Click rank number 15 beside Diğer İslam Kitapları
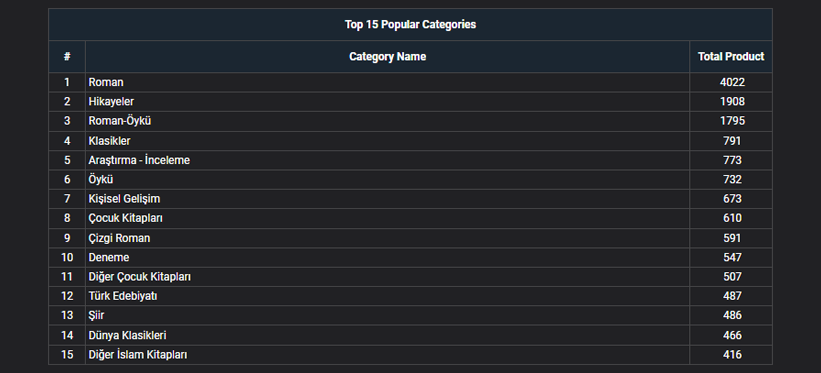The height and width of the screenshot is (373, 821). point(67,355)
